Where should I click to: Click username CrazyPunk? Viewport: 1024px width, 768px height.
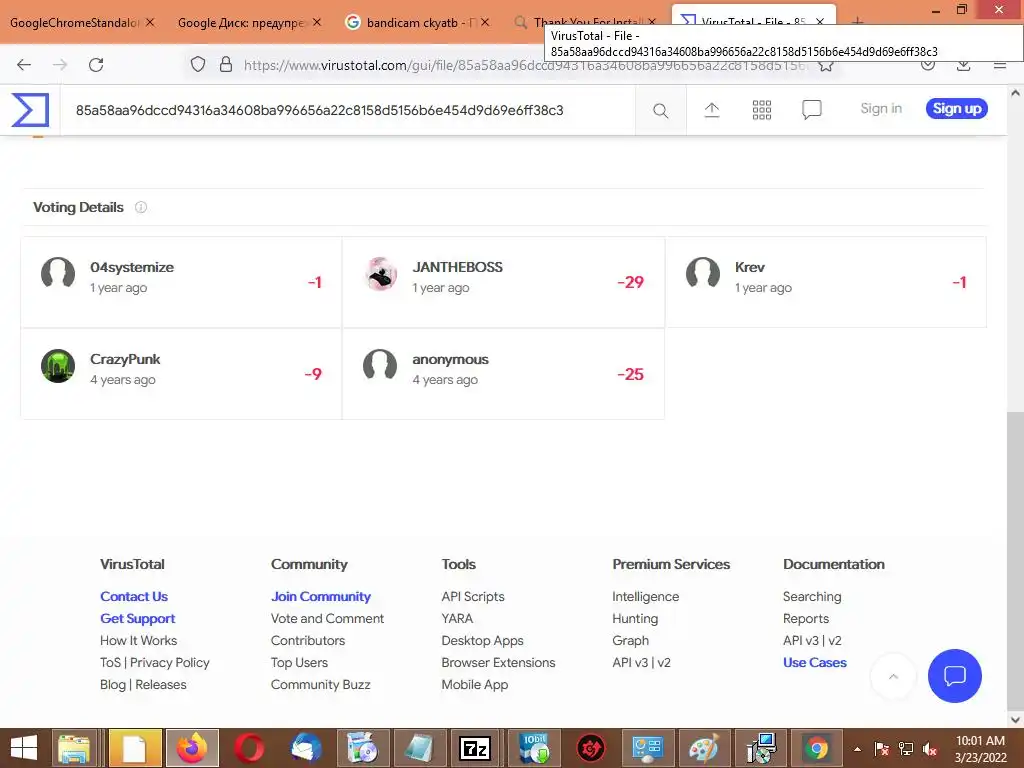[x=125, y=359]
